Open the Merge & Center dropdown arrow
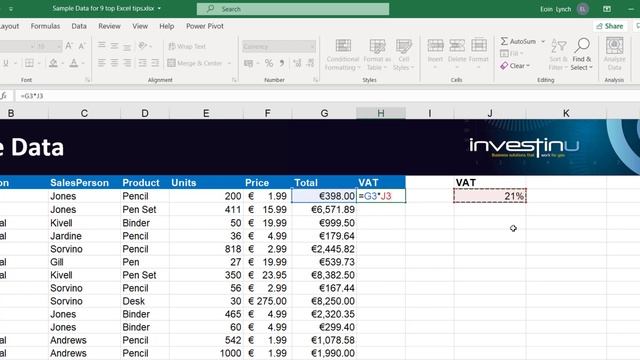The width and height of the screenshot is (640, 360). 229,63
